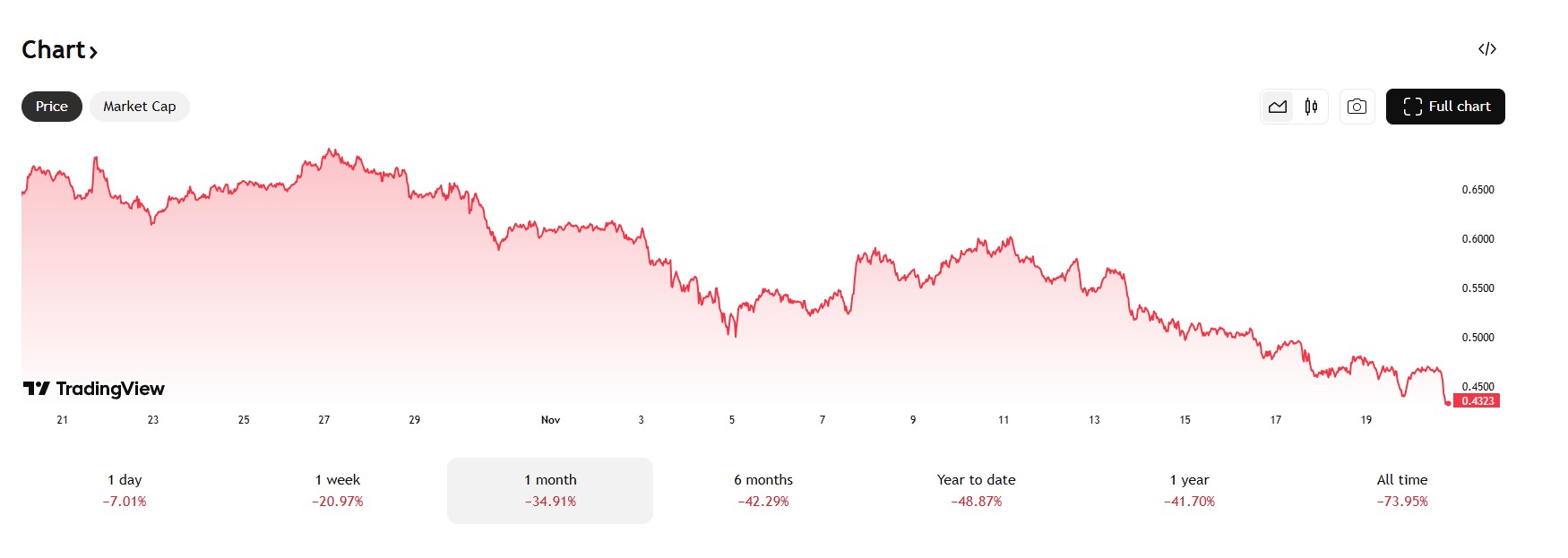This screenshot has width=1568, height=558.
Task: Select the 1 day time range
Action: click(125, 490)
